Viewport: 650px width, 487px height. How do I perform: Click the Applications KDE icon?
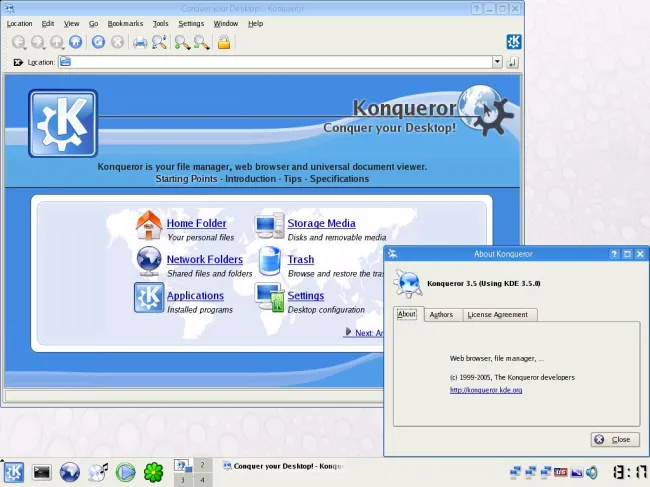click(149, 298)
